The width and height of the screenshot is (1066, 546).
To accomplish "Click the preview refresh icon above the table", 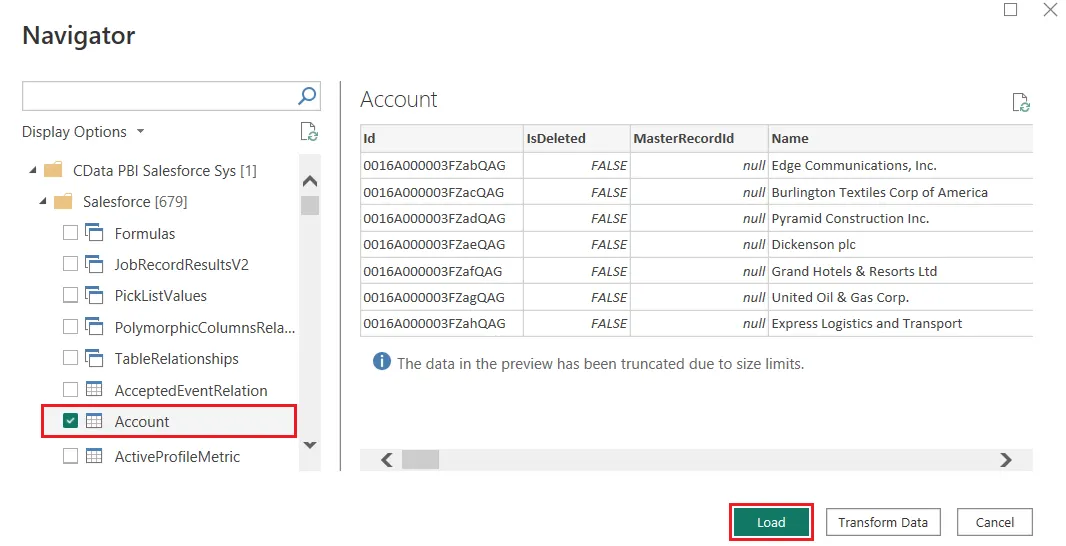I will pyautogui.click(x=1020, y=102).
